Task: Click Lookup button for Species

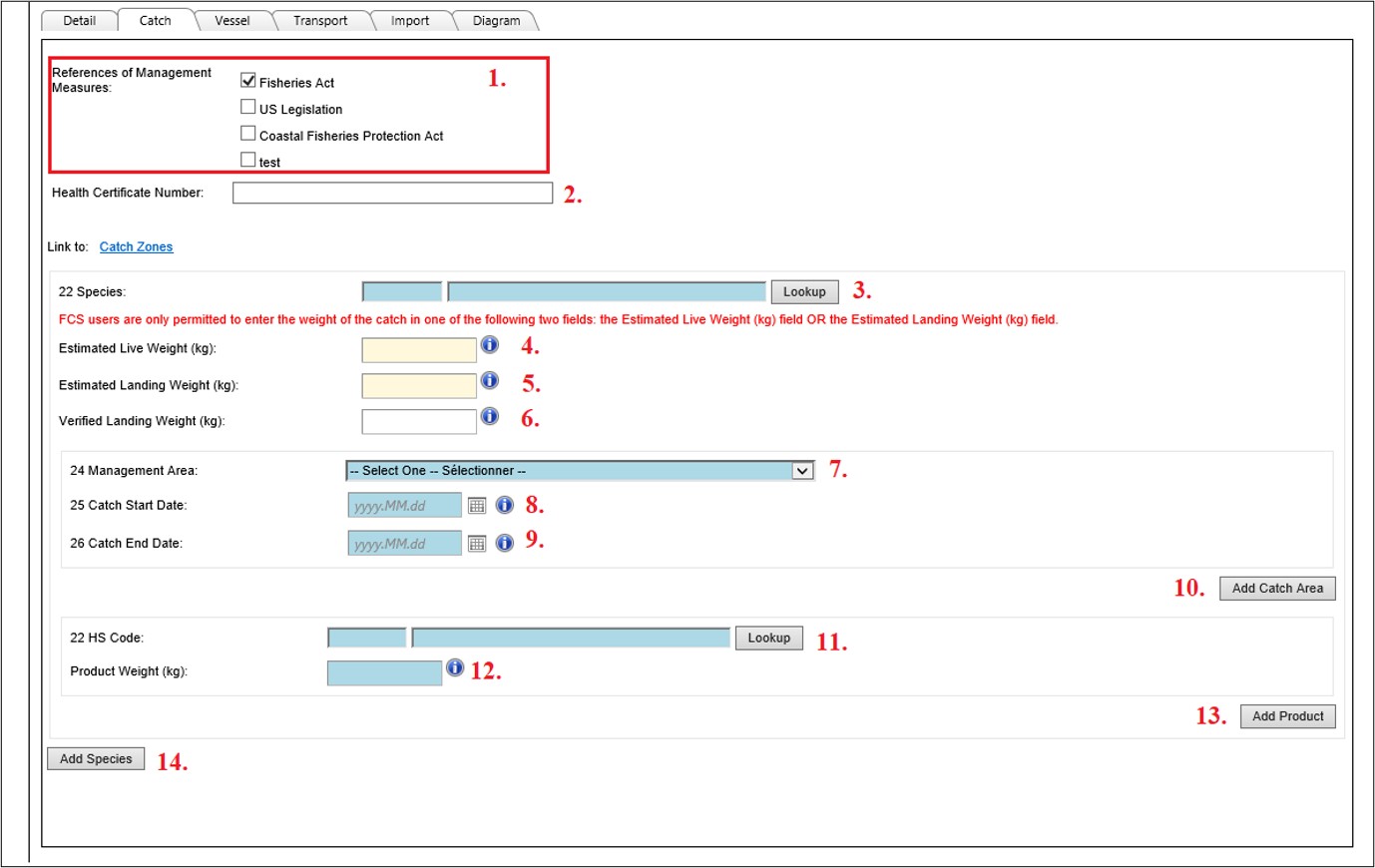Action: pos(804,292)
